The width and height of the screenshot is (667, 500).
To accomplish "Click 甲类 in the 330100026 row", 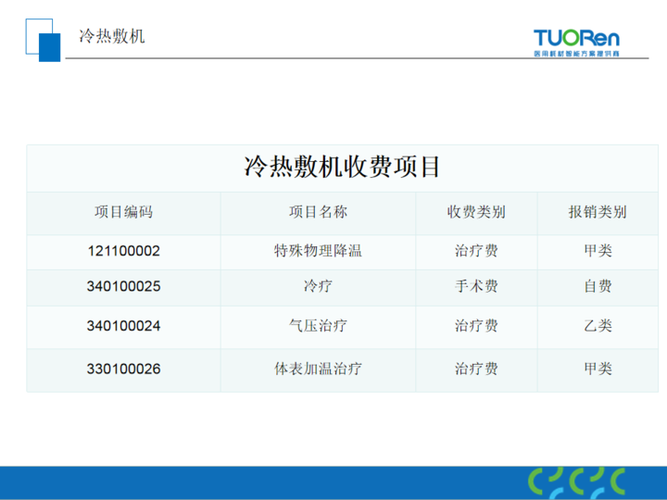I will pos(598,368).
